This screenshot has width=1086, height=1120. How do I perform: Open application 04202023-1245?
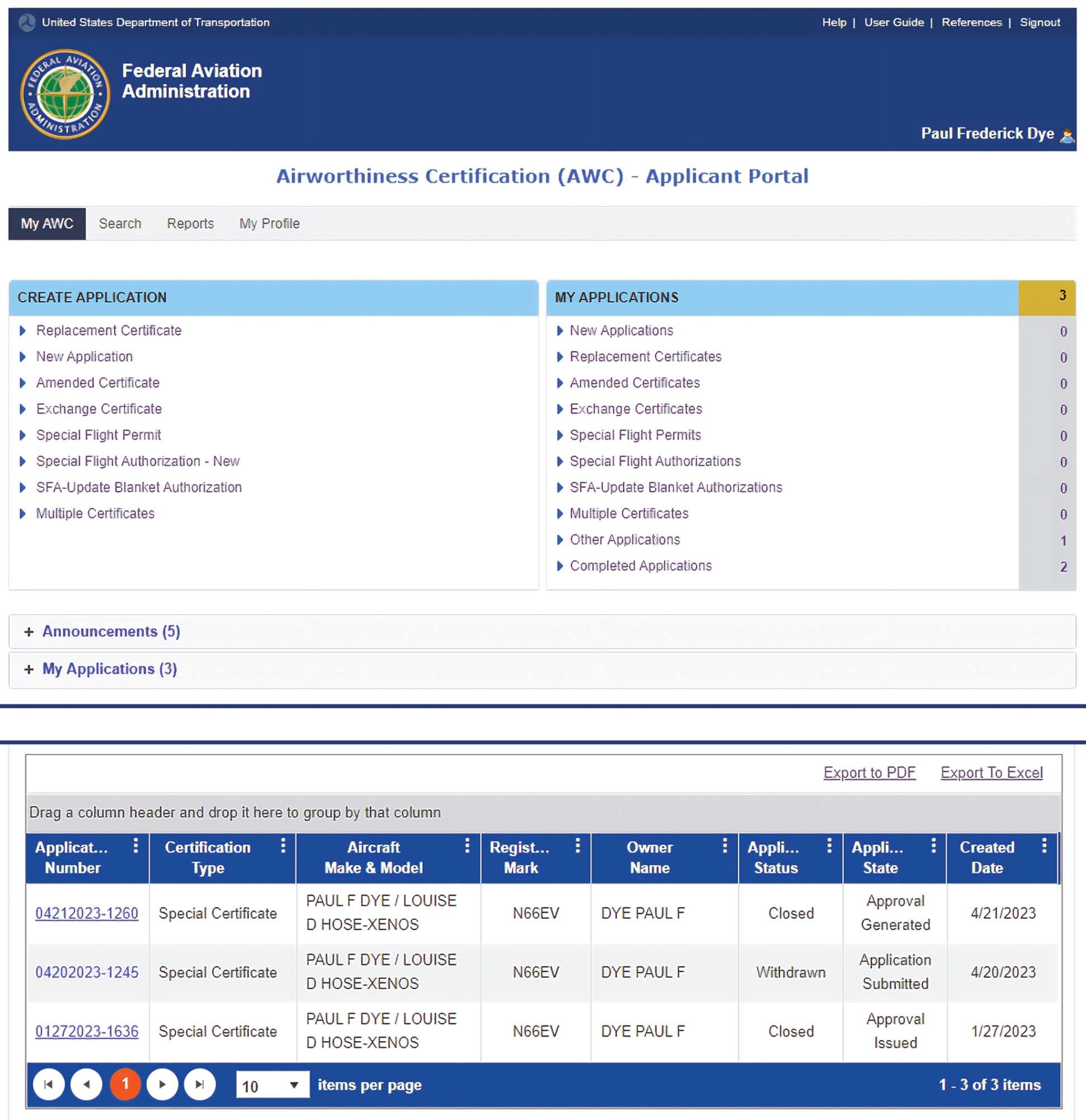[87, 973]
